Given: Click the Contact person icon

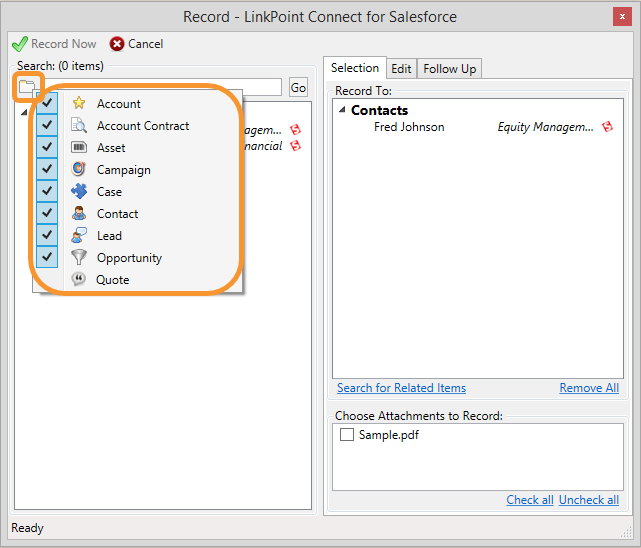Looking at the screenshot, I should (x=78, y=213).
